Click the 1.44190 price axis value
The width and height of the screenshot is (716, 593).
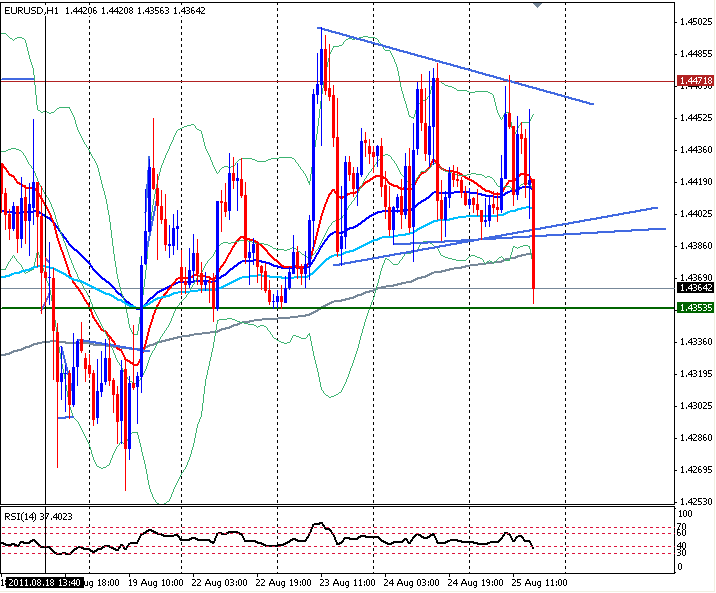[695, 182]
